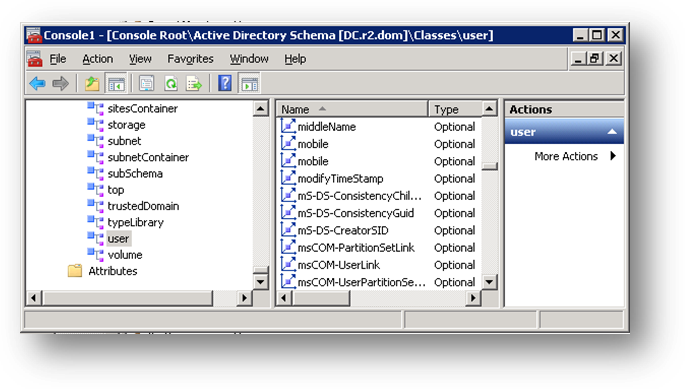Click More Actions in the Actions pane
This screenshot has width=685, height=389.
pos(566,156)
